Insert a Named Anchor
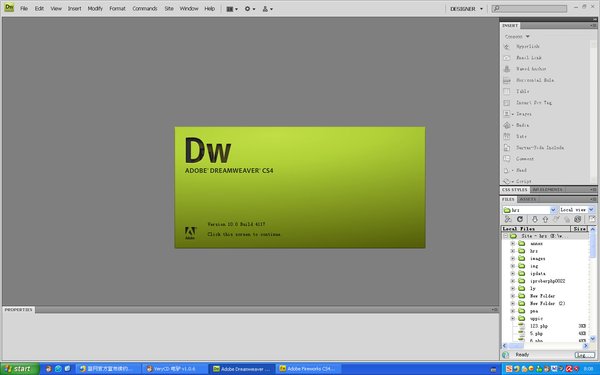The image size is (600, 375). (525, 69)
